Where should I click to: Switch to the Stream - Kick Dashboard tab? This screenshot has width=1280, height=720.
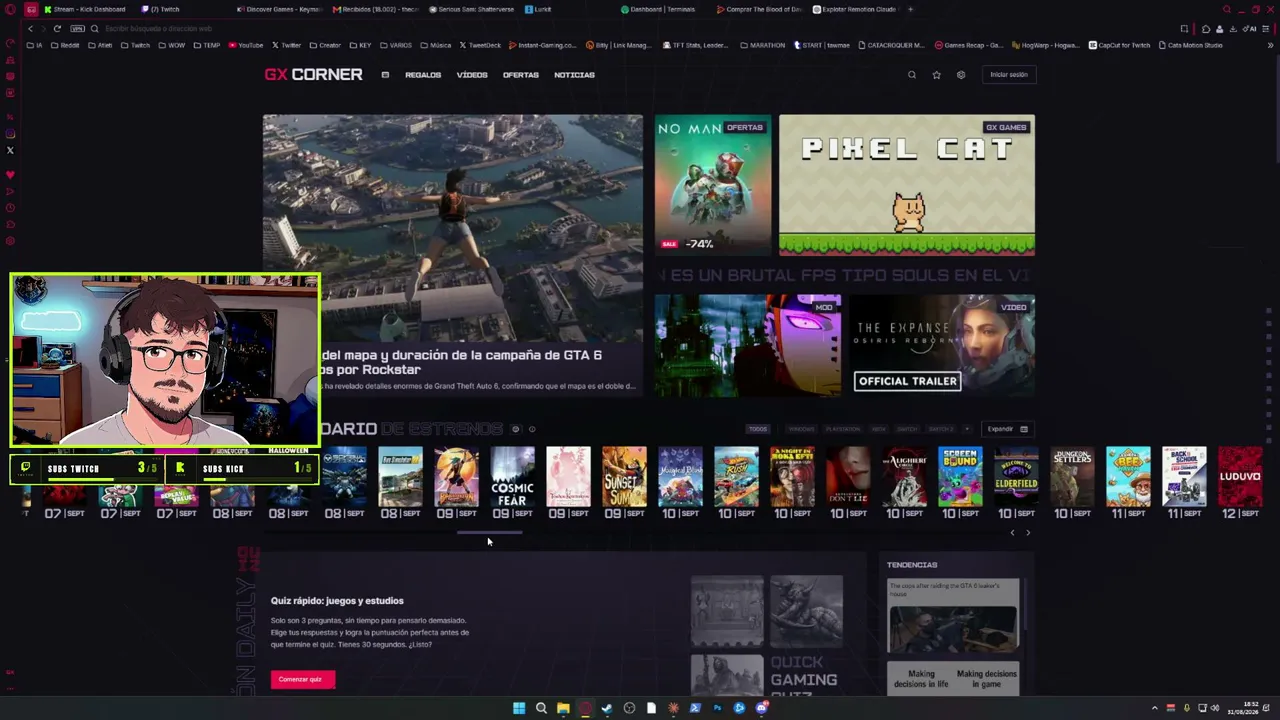tap(85, 9)
